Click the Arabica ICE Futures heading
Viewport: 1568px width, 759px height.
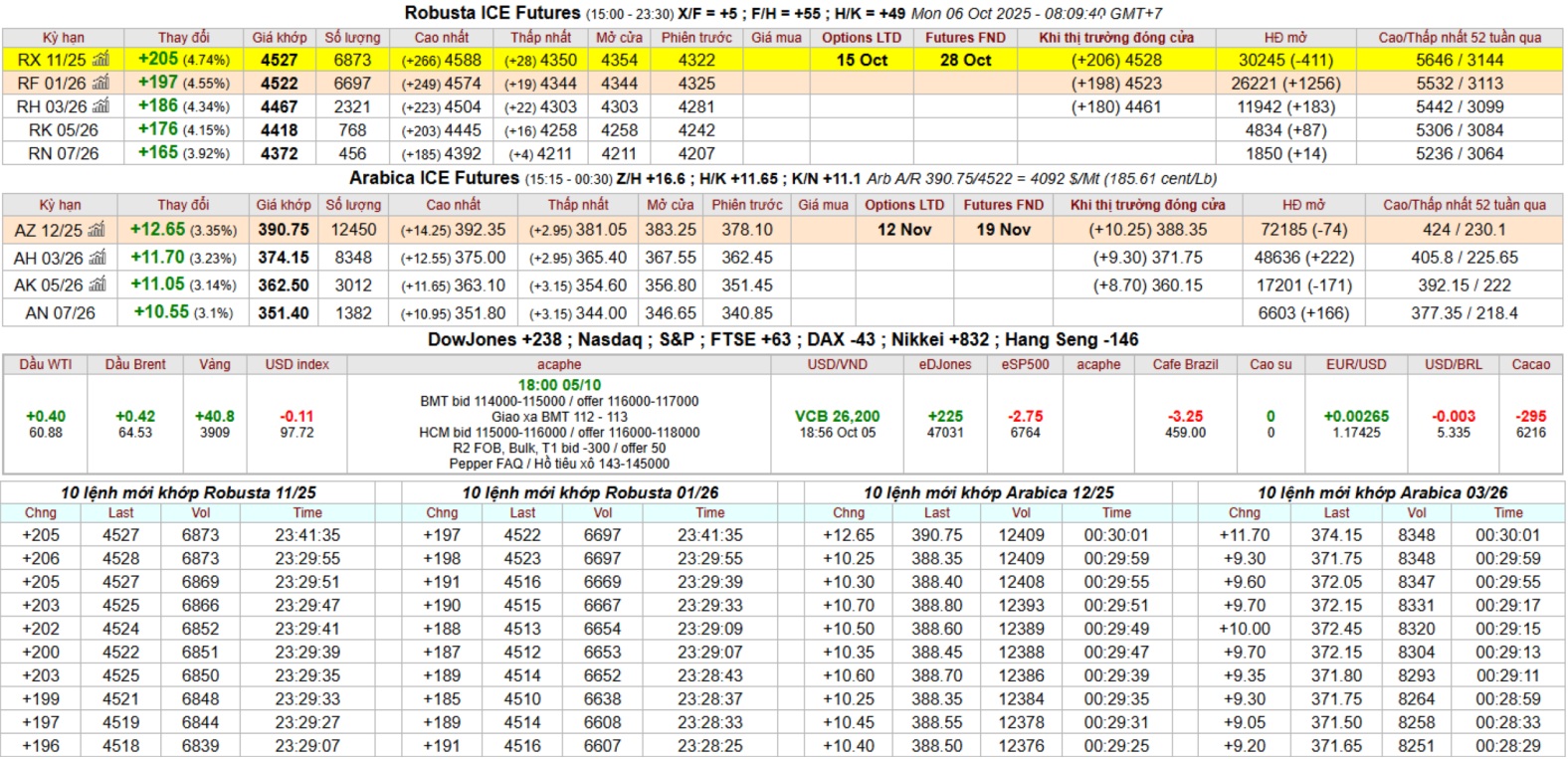[x=434, y=178]
